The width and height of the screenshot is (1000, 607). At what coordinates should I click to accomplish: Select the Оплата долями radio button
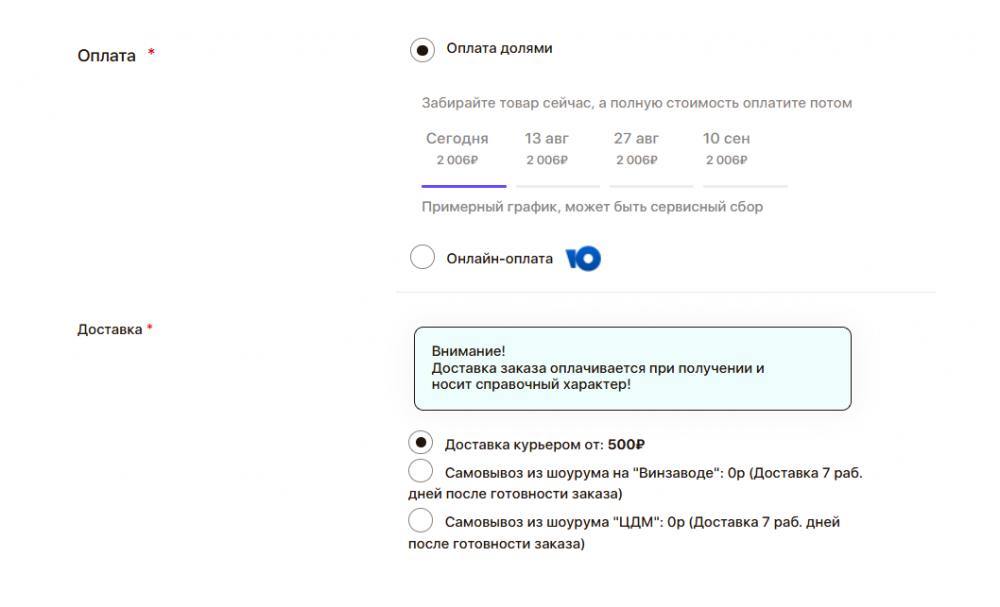(x=422, y=49)
